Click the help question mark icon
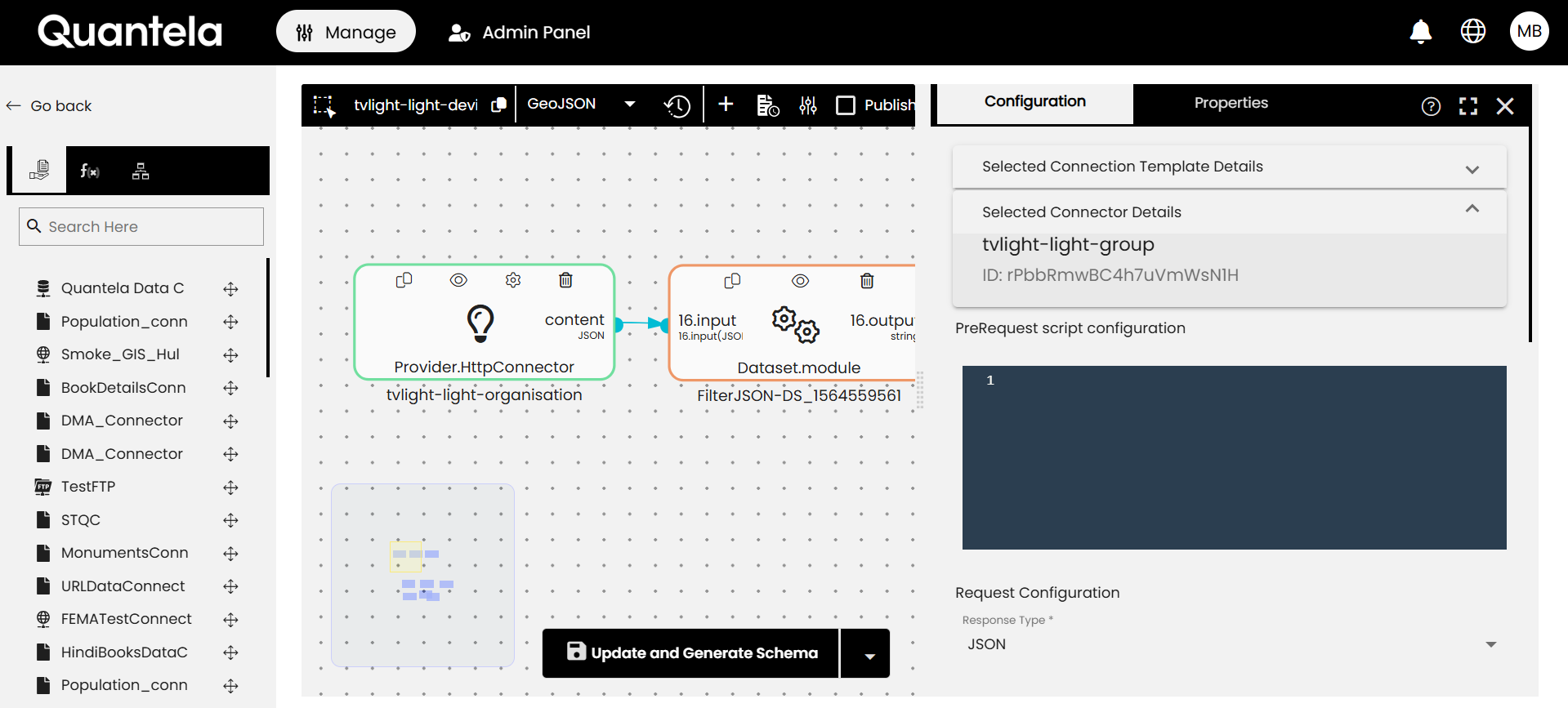 tap(1430, 106)
